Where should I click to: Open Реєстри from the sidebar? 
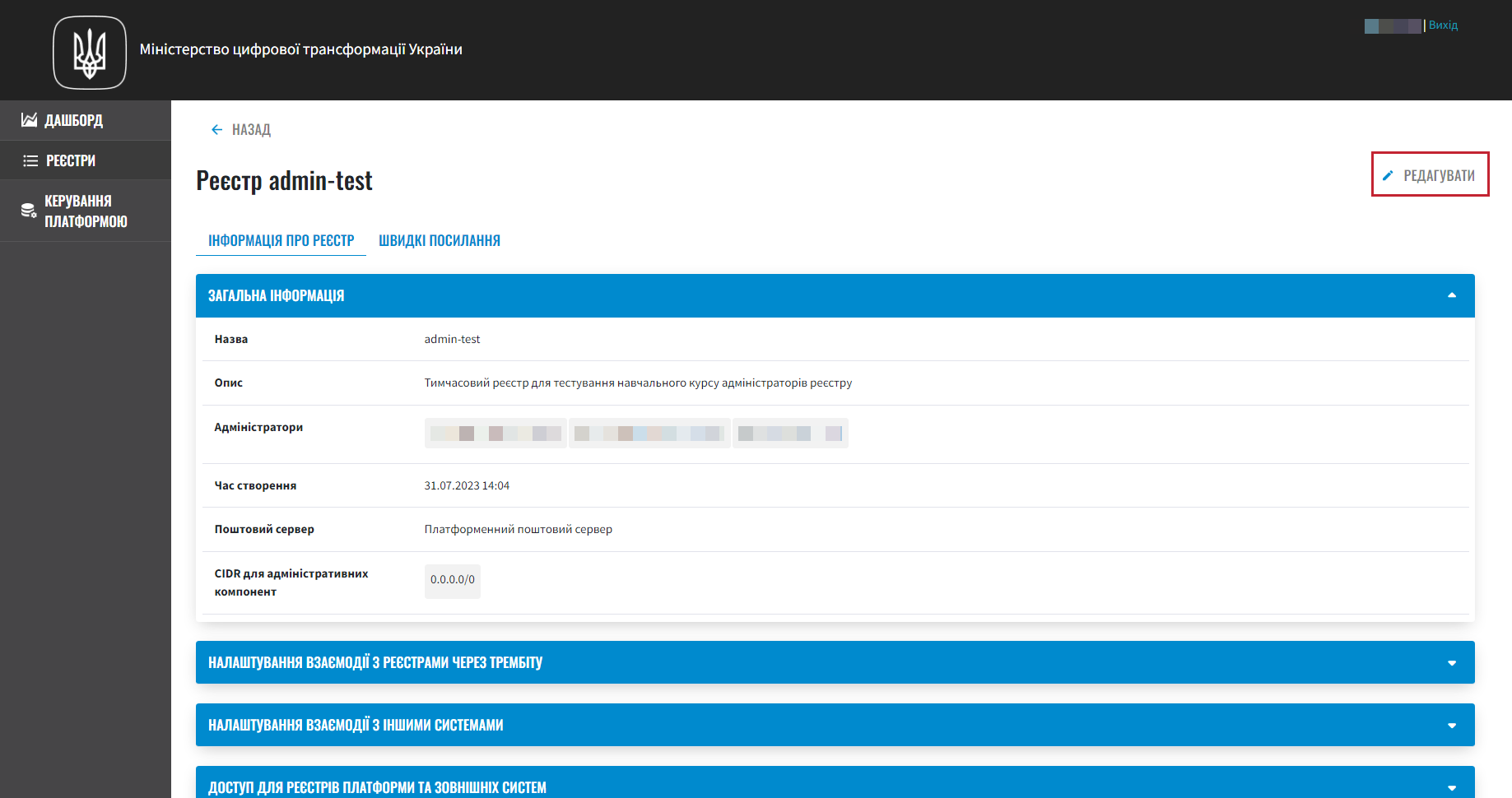pyautogui.click(x=71, y=161)
